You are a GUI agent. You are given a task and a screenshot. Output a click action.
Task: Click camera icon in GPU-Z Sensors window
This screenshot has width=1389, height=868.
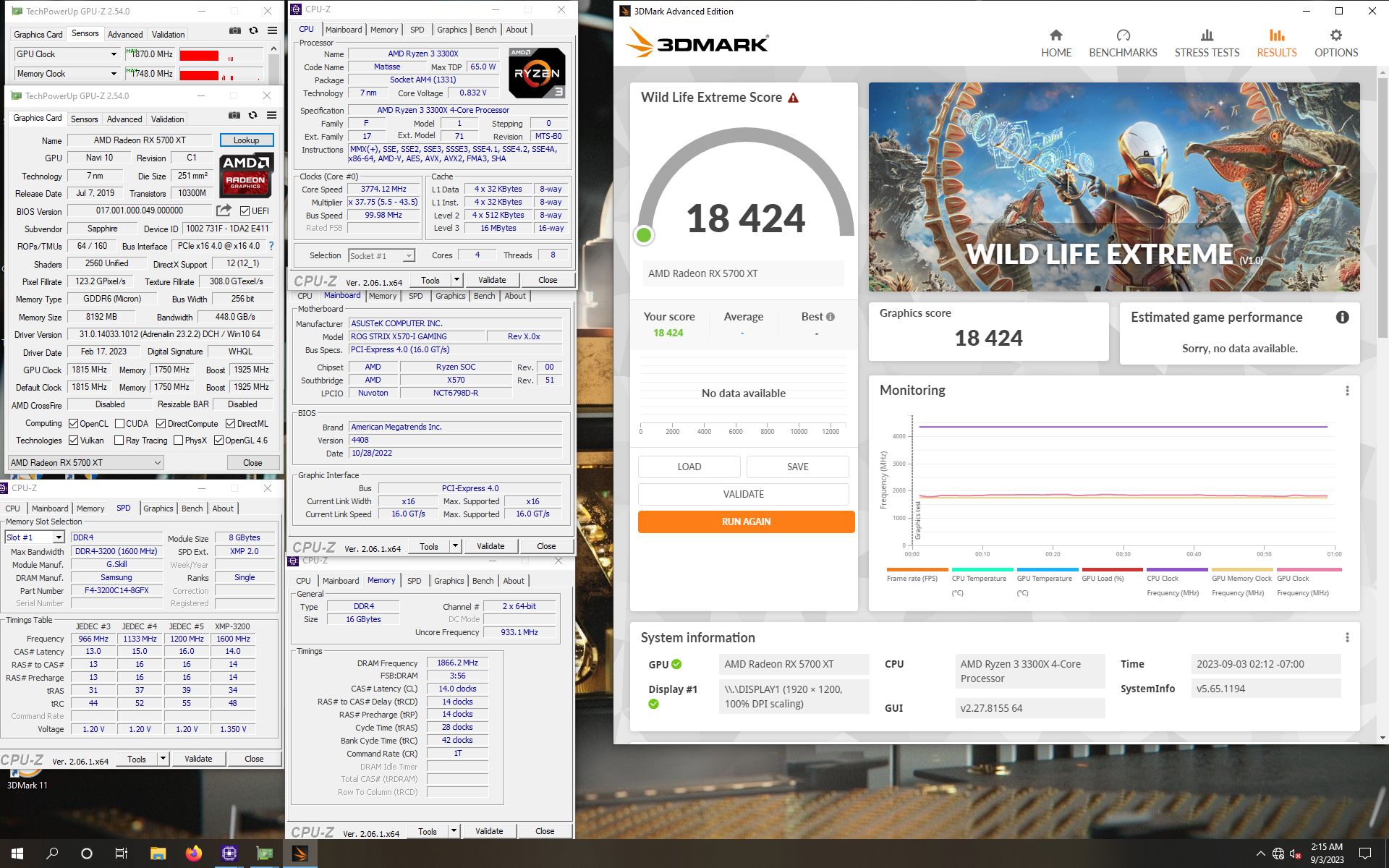[x=235, y=30]
